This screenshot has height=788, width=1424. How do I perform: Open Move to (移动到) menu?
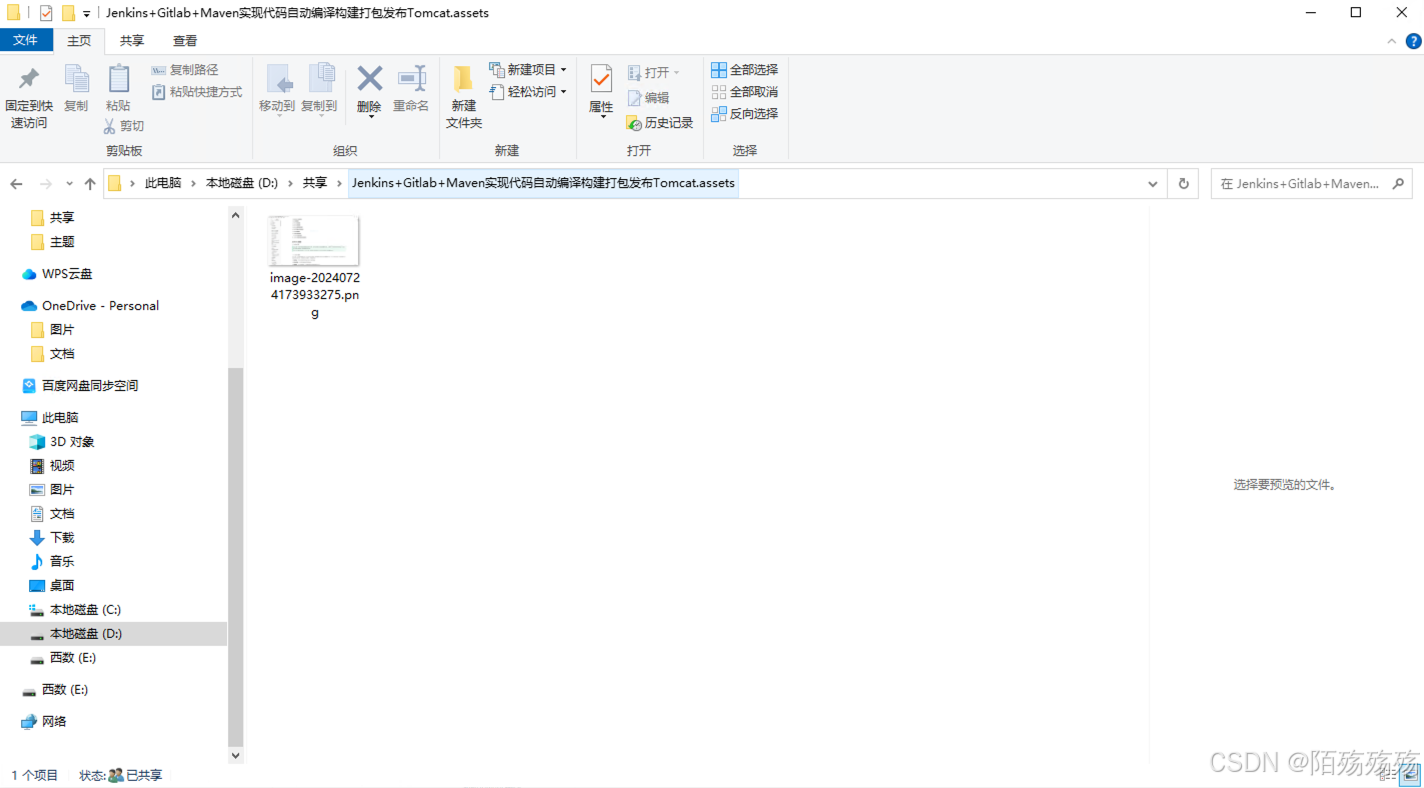(x=277, y=90)
